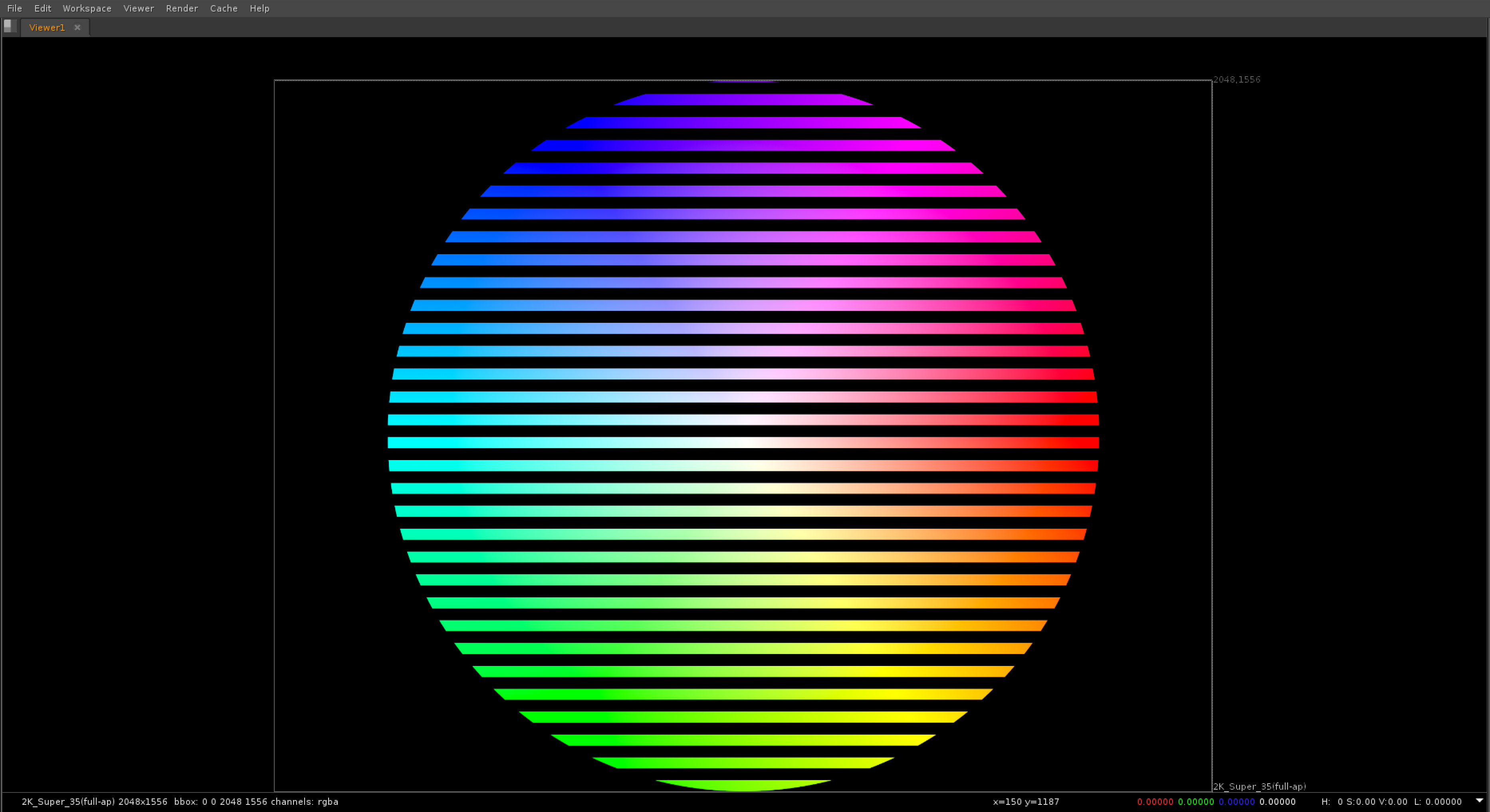Click the 2K_Super_35 bbox info text

coord(179,802)
